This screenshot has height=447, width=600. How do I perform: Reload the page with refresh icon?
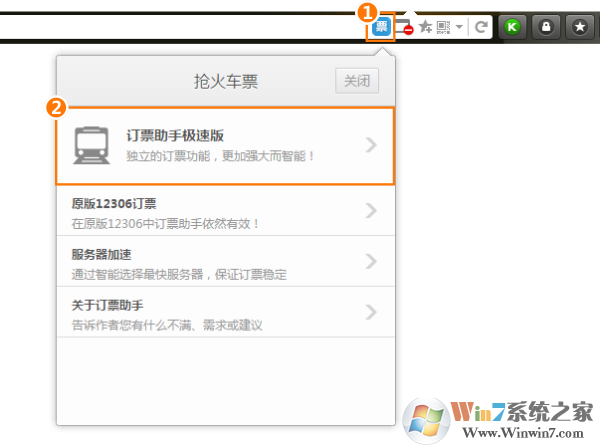481,27
